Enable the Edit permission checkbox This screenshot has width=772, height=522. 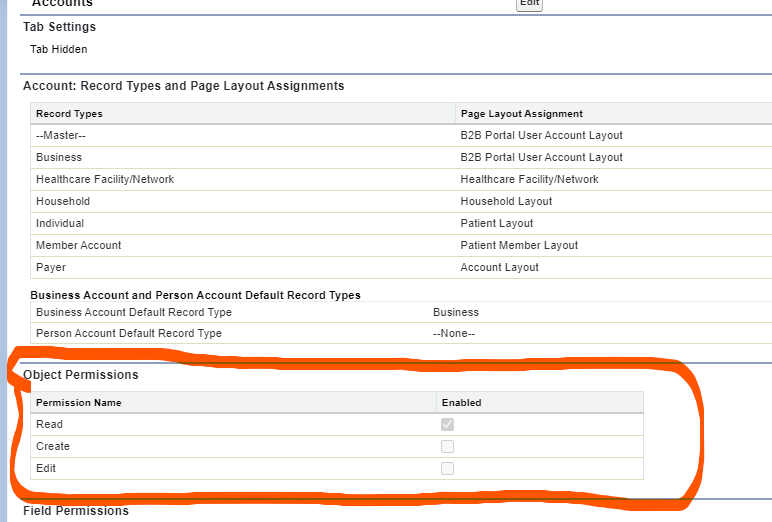(448, 468)
